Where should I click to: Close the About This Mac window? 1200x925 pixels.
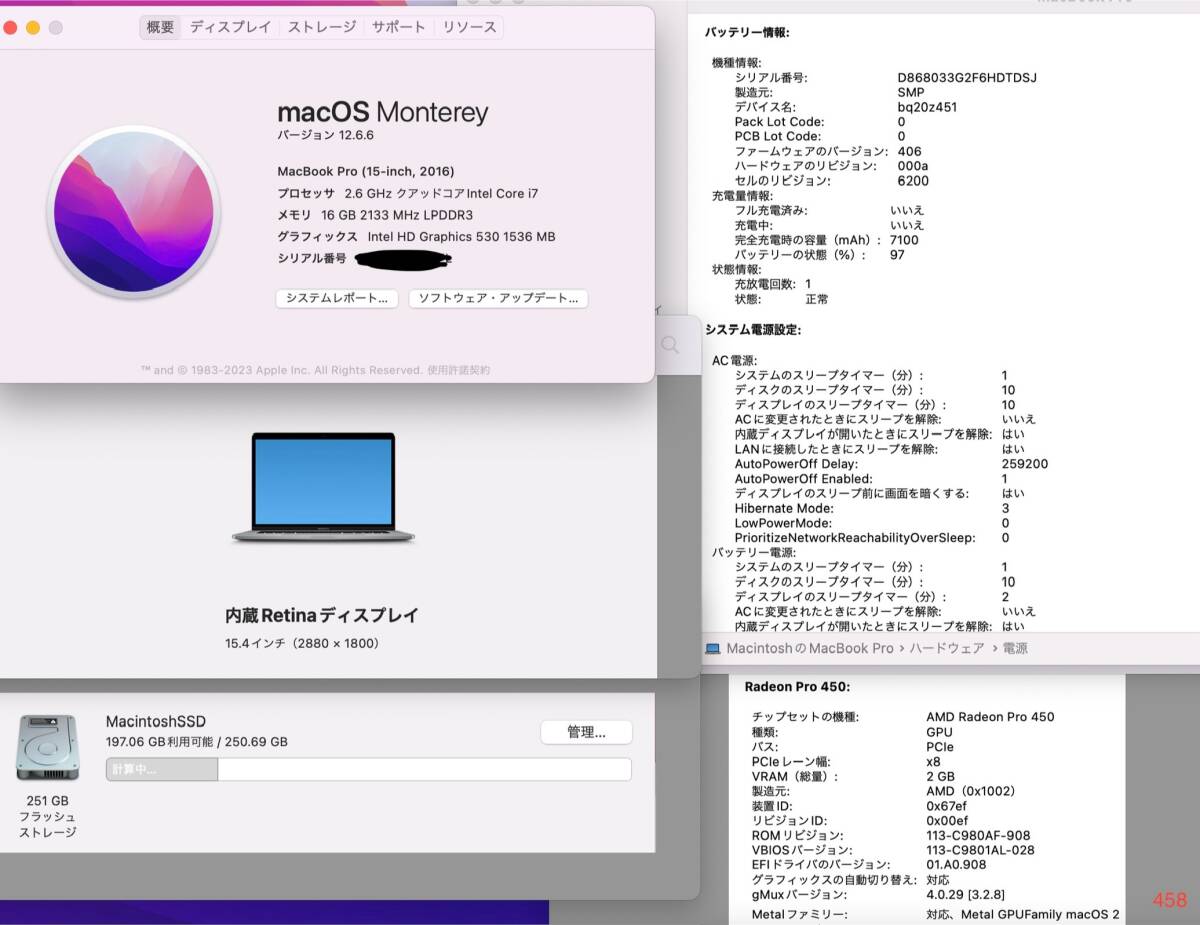pyautogui.click(x=10, y=28)
